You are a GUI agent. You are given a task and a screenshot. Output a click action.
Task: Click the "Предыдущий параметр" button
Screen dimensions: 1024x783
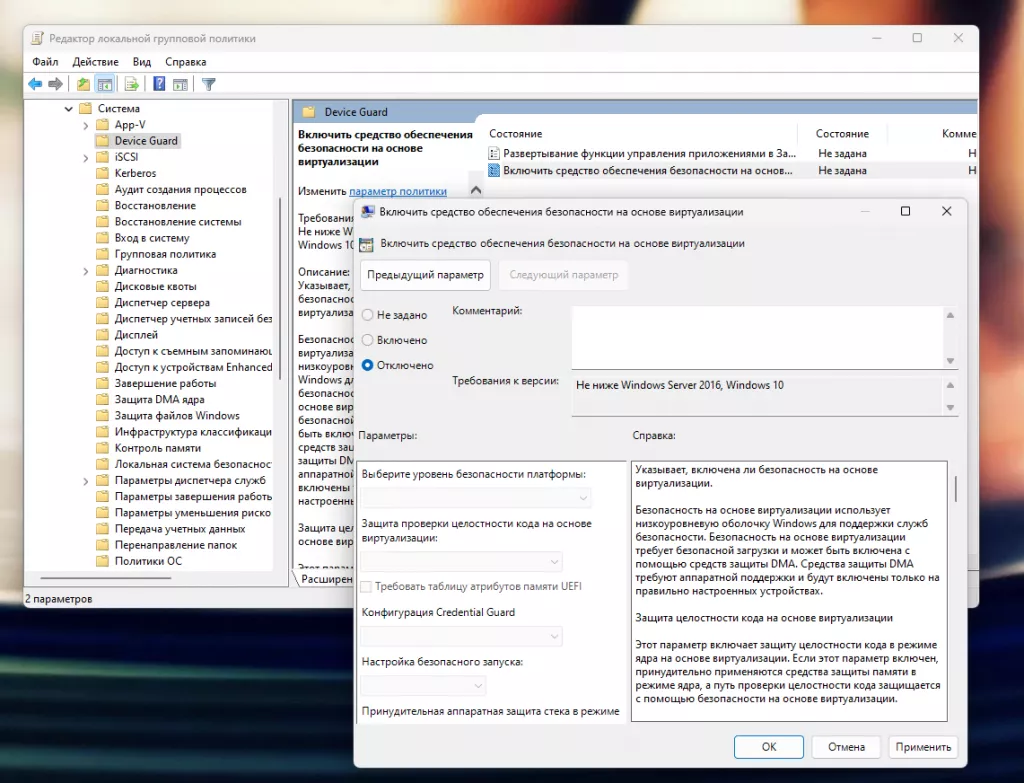coord(426,275)
